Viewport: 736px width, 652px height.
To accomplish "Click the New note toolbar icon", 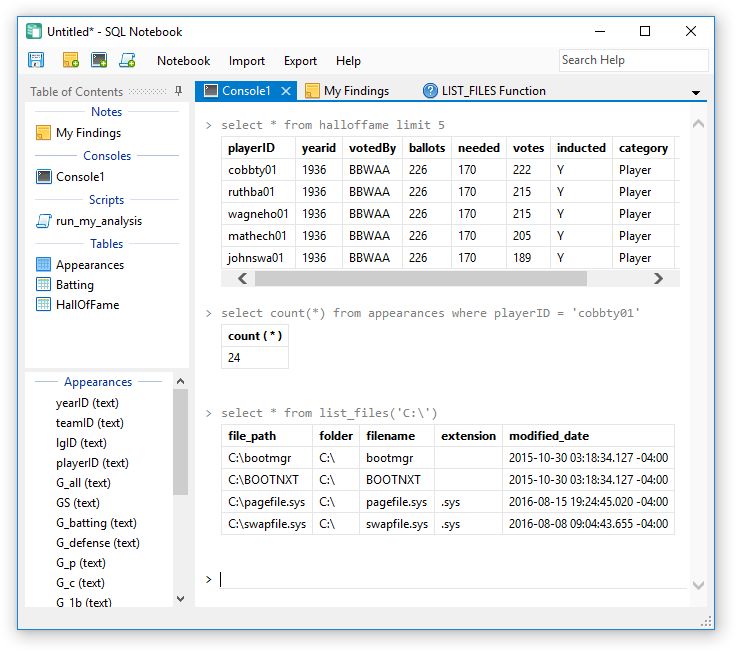I will (70, 60).
